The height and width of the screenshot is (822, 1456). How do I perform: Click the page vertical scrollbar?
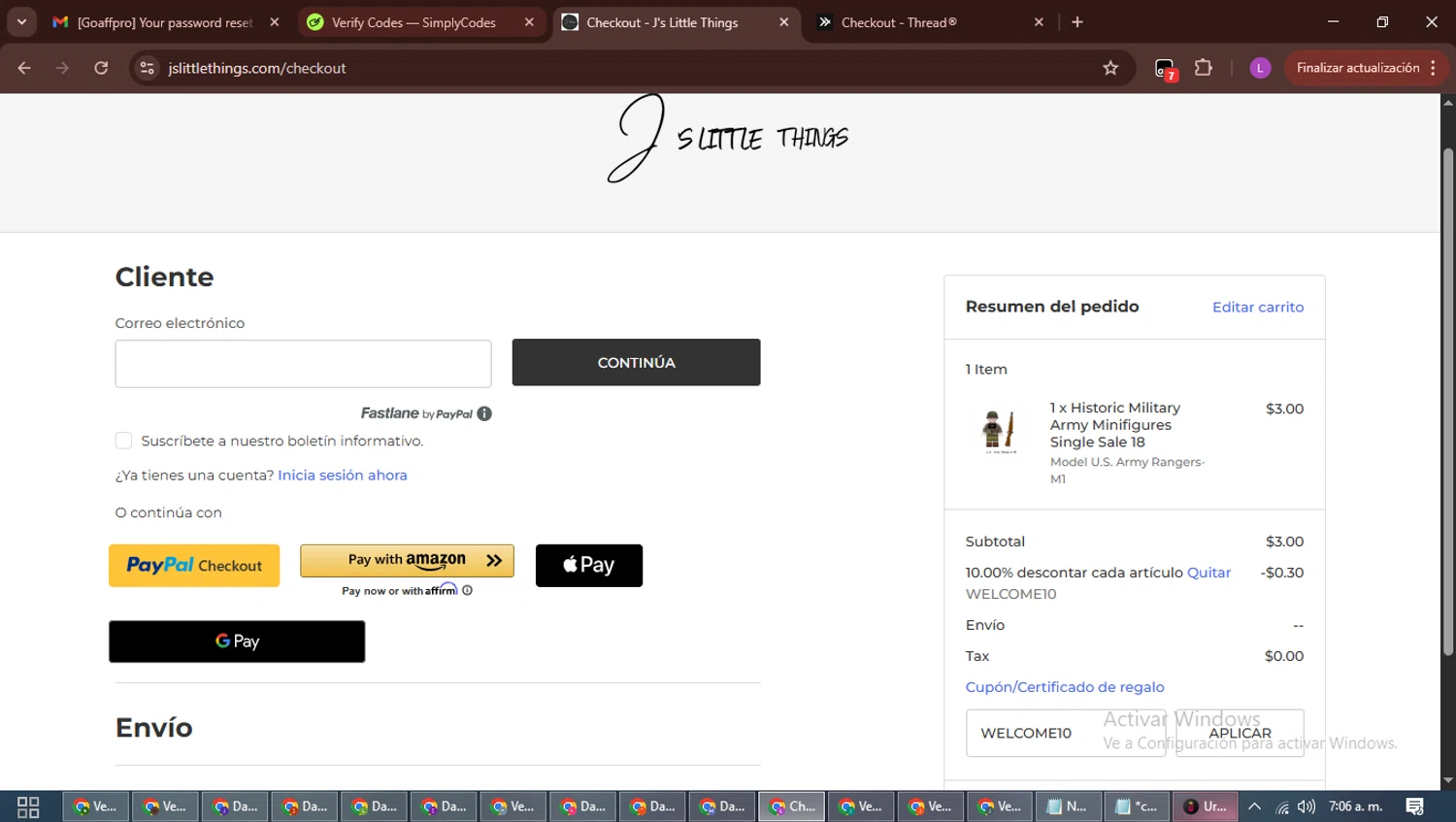coord(1448,403)
